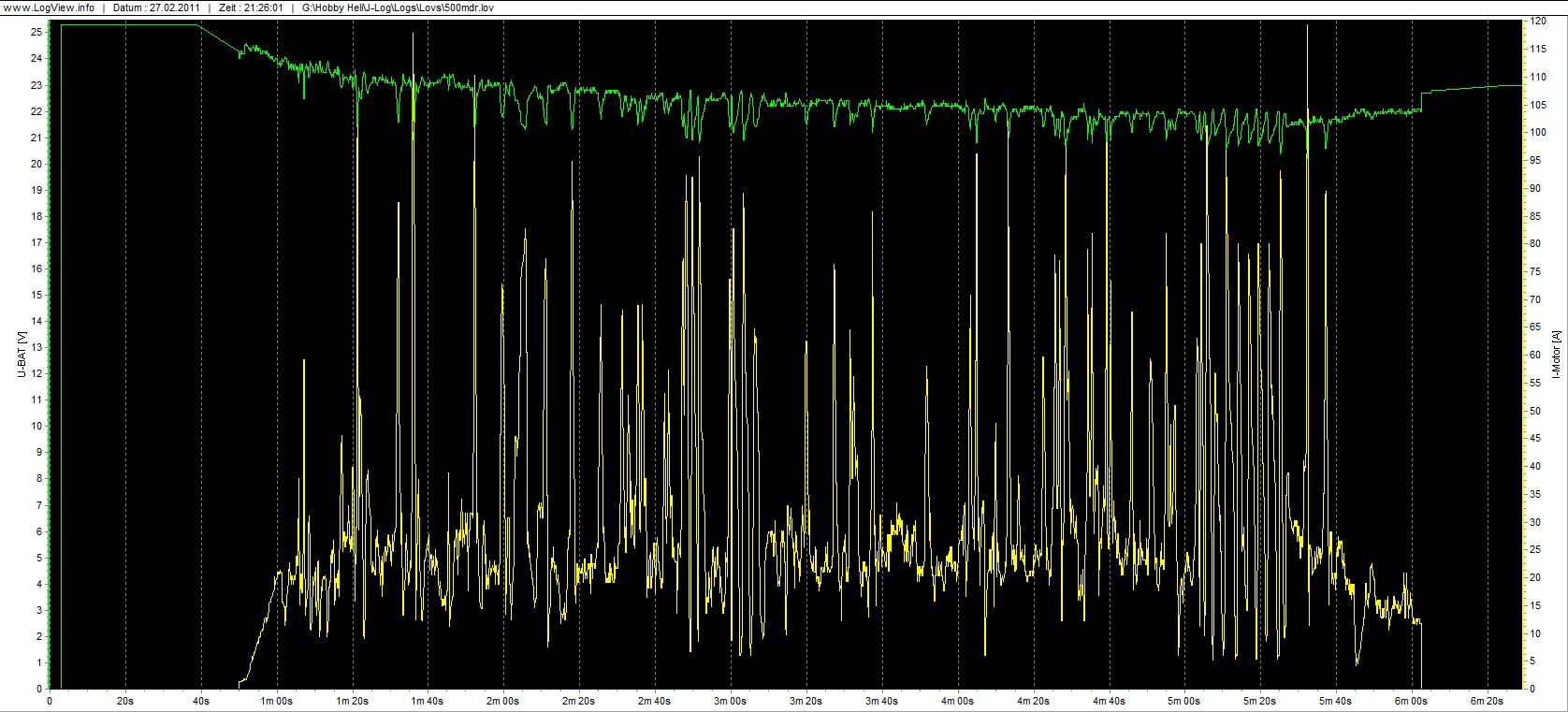The width and height of the screenshot is (1568, 712).
Task: Click 110 on the I-Motor current axis
Action: [x=1537, y=77]
